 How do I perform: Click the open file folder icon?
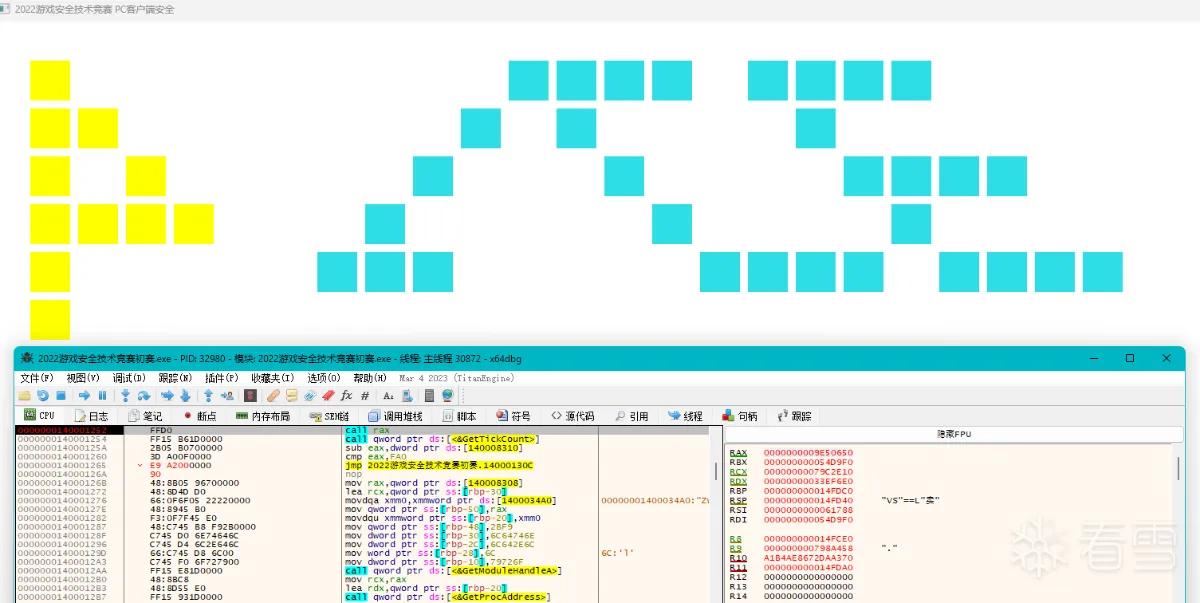click(25, 396)
